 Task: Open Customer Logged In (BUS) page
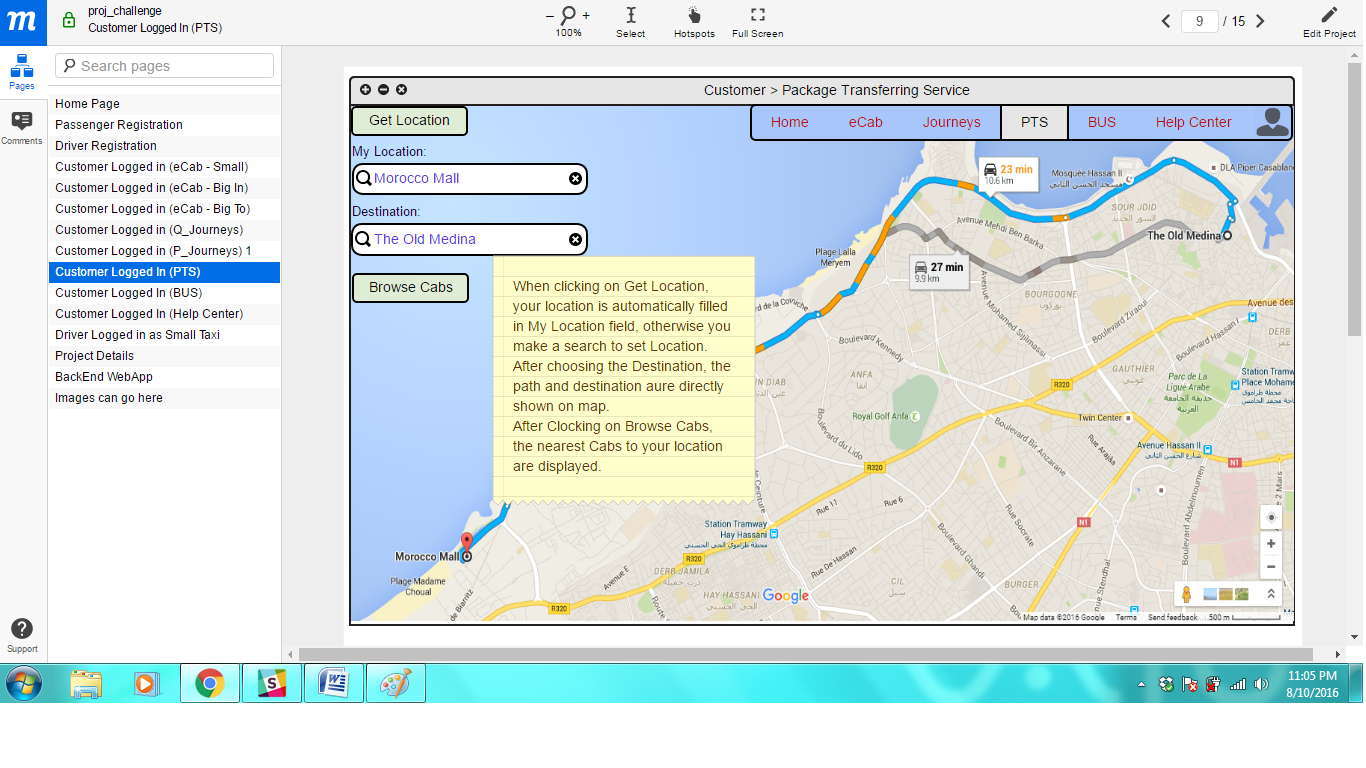[164, 293]
